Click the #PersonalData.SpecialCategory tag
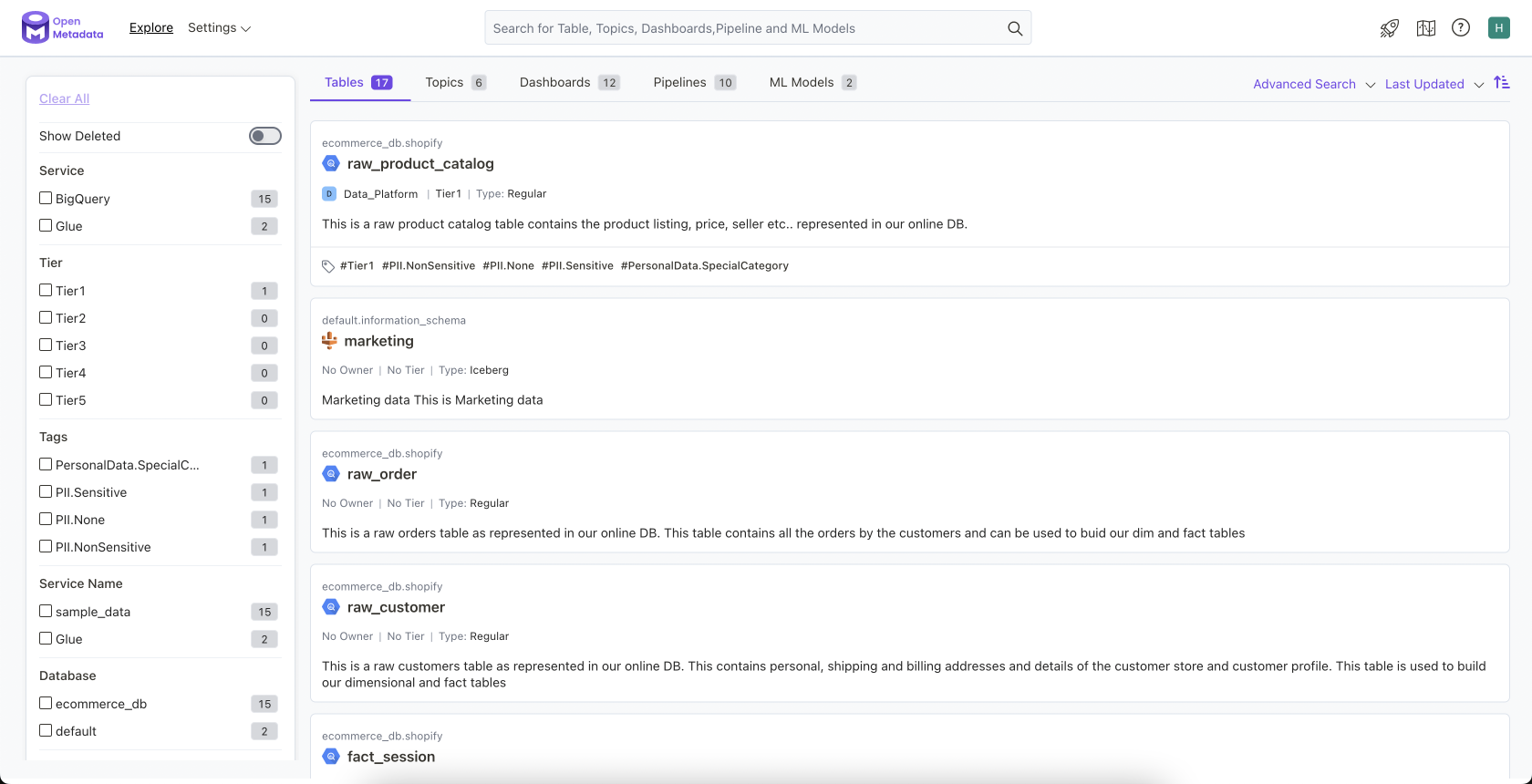The height and width of the screenshot is (784, 1532). tap(705, 266)
